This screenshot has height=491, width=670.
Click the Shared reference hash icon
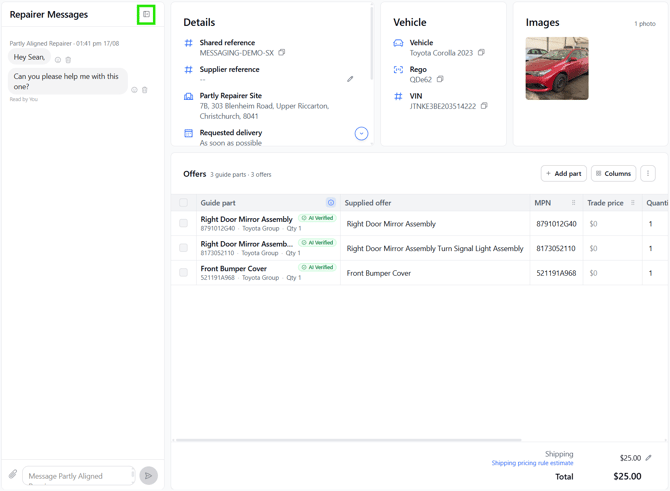pyautogui.click(x=188, y=43)
